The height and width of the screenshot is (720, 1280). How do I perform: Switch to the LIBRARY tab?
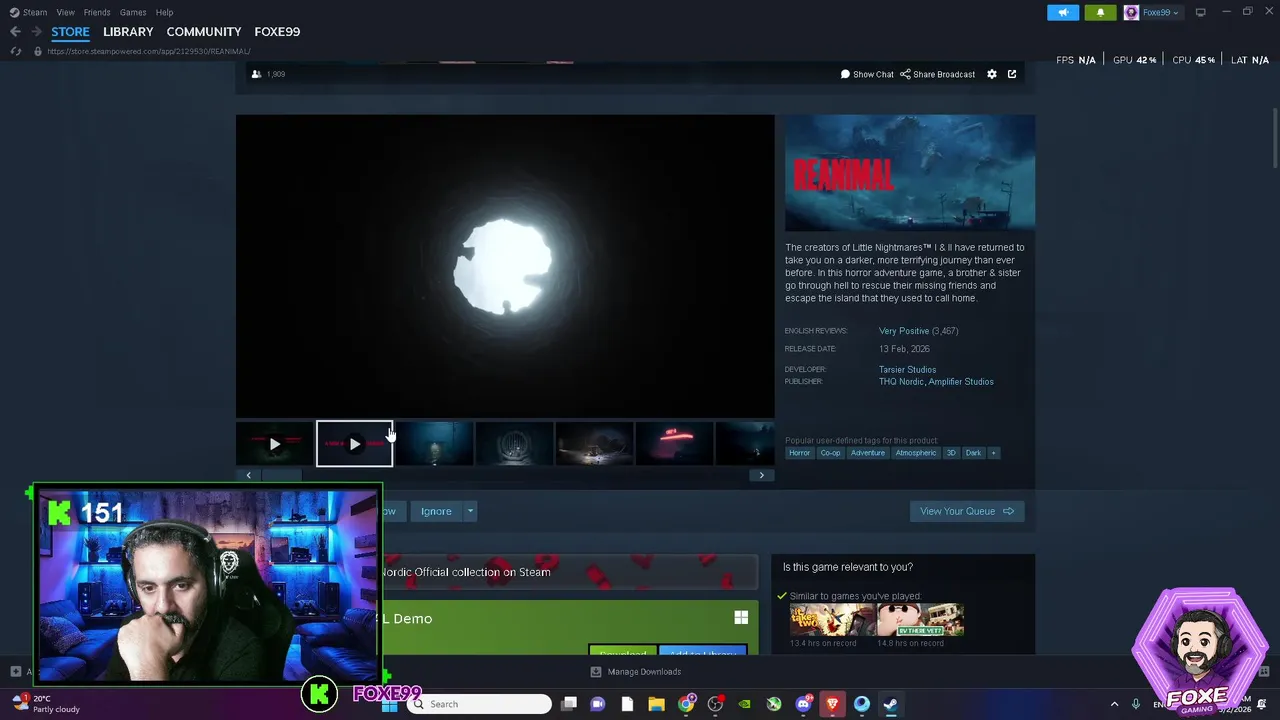click(x=128, y=32)
